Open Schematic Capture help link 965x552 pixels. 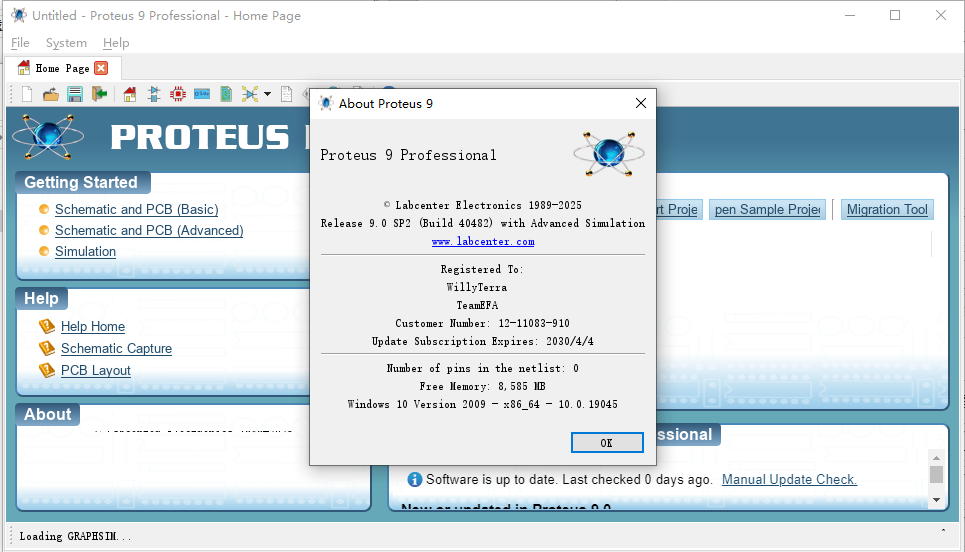116,348
